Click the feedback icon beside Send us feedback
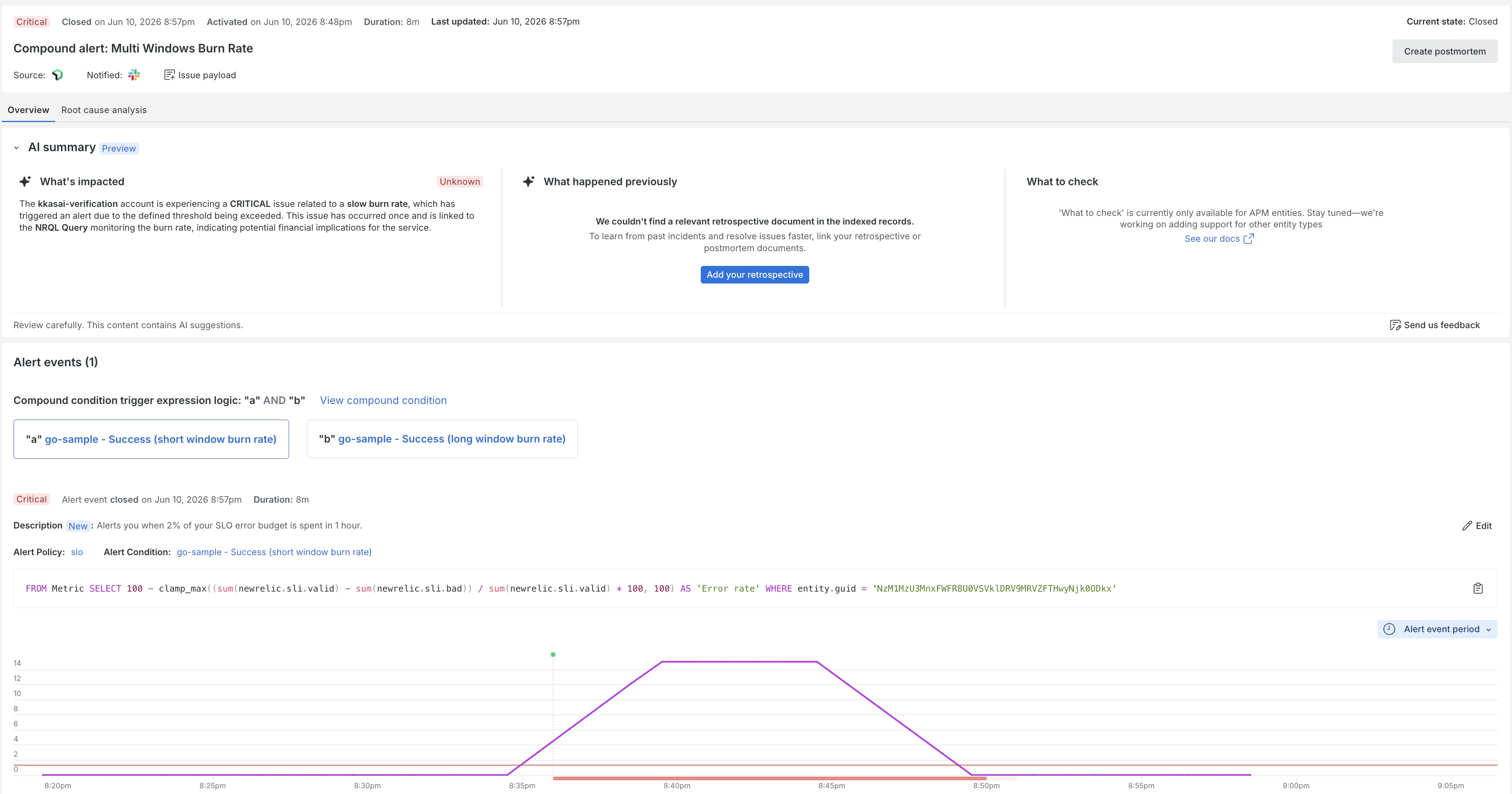 1395,325
